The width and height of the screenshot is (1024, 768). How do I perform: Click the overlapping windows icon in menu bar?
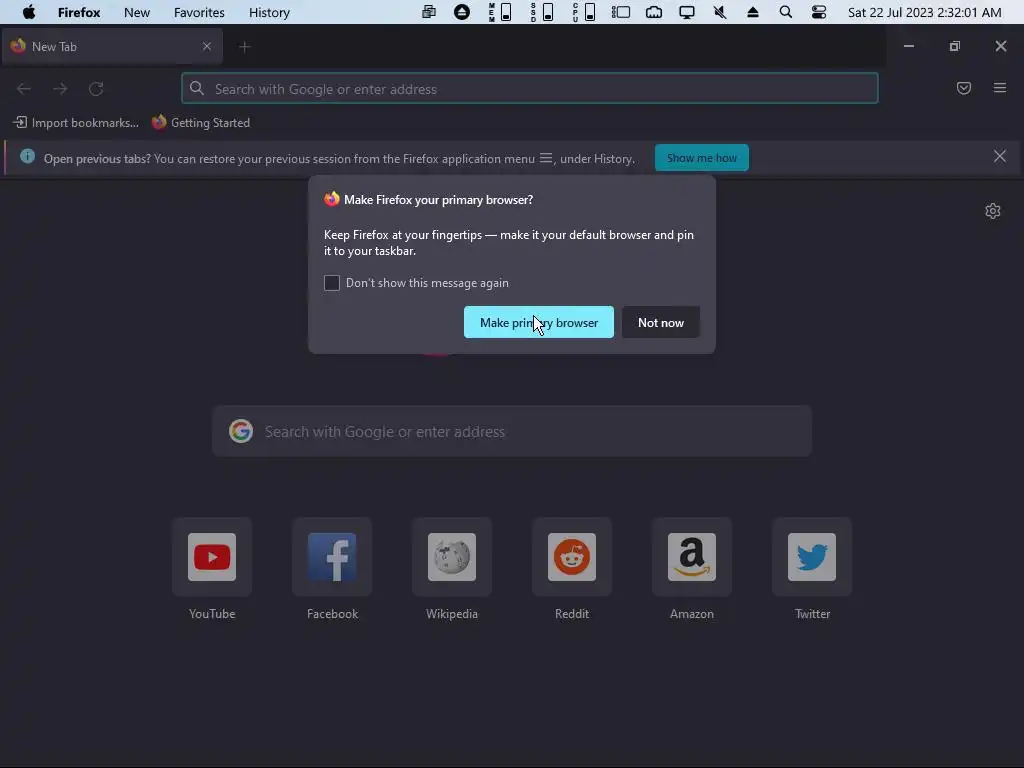[x=429, y=12]
